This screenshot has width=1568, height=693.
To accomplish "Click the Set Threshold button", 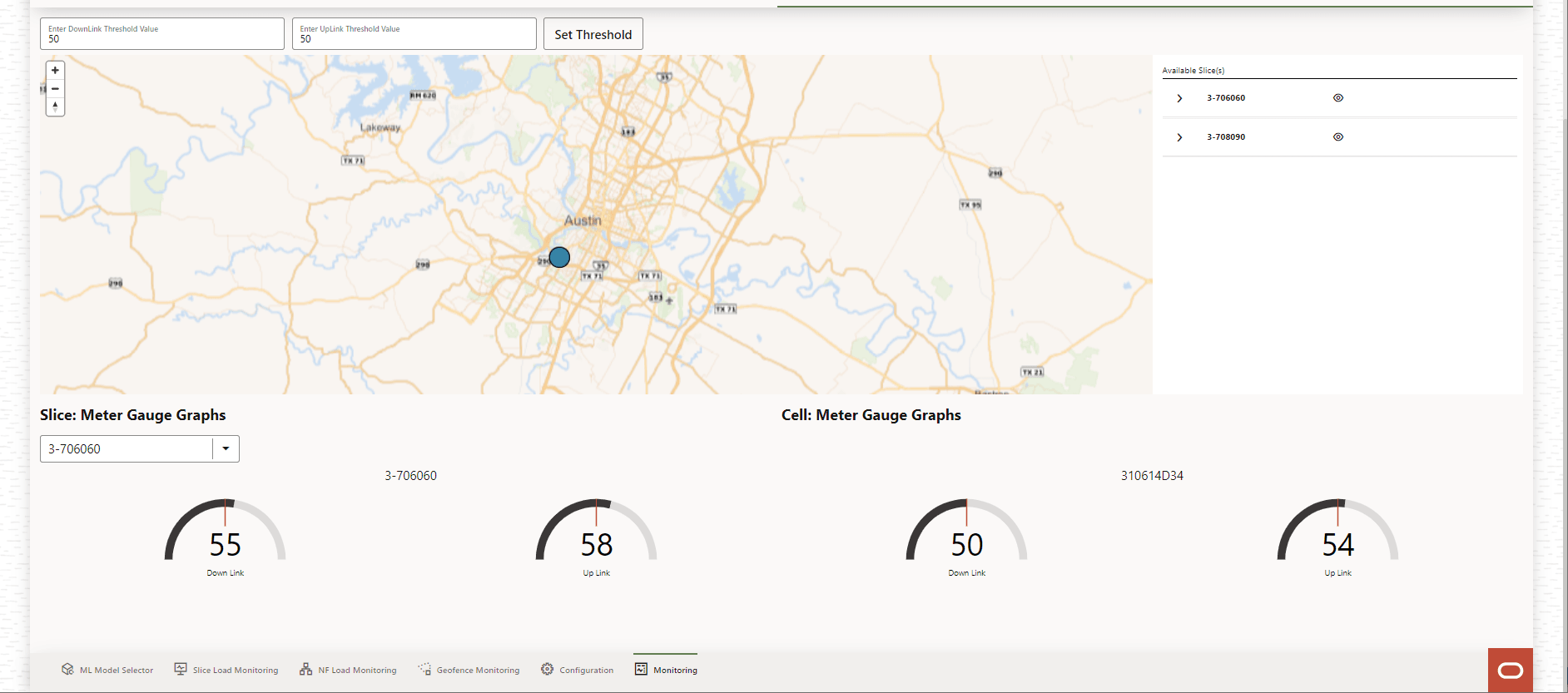I will 593,34.
